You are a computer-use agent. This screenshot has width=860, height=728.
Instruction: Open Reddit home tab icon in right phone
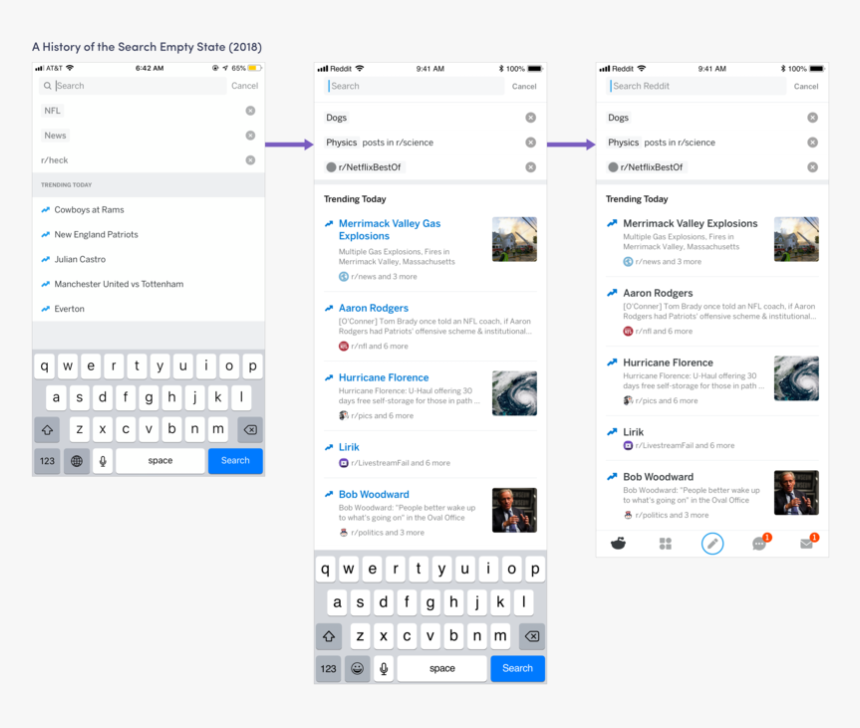click(x=618, y=544)
